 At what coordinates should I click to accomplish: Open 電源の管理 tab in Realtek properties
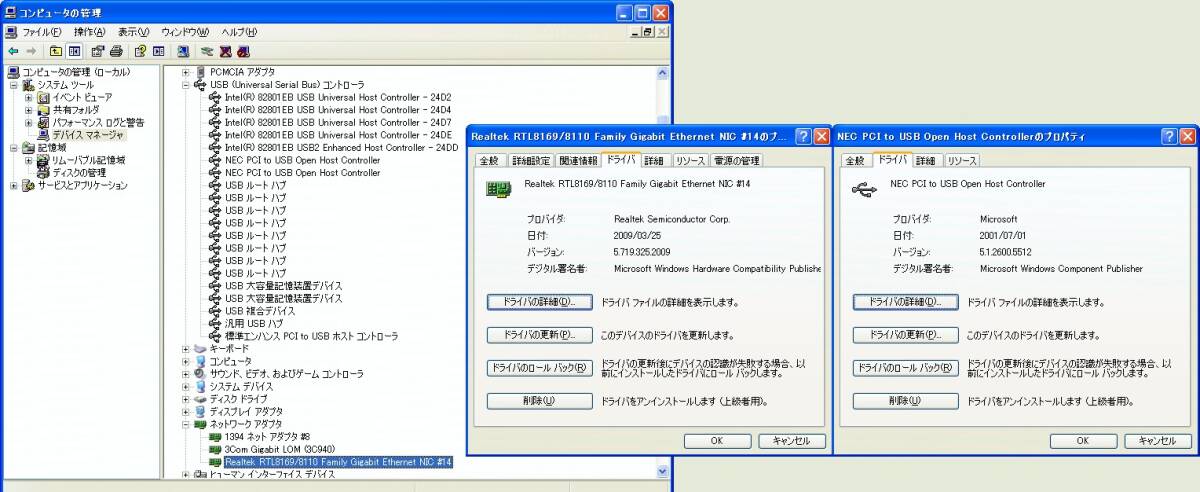pos(736,160)
